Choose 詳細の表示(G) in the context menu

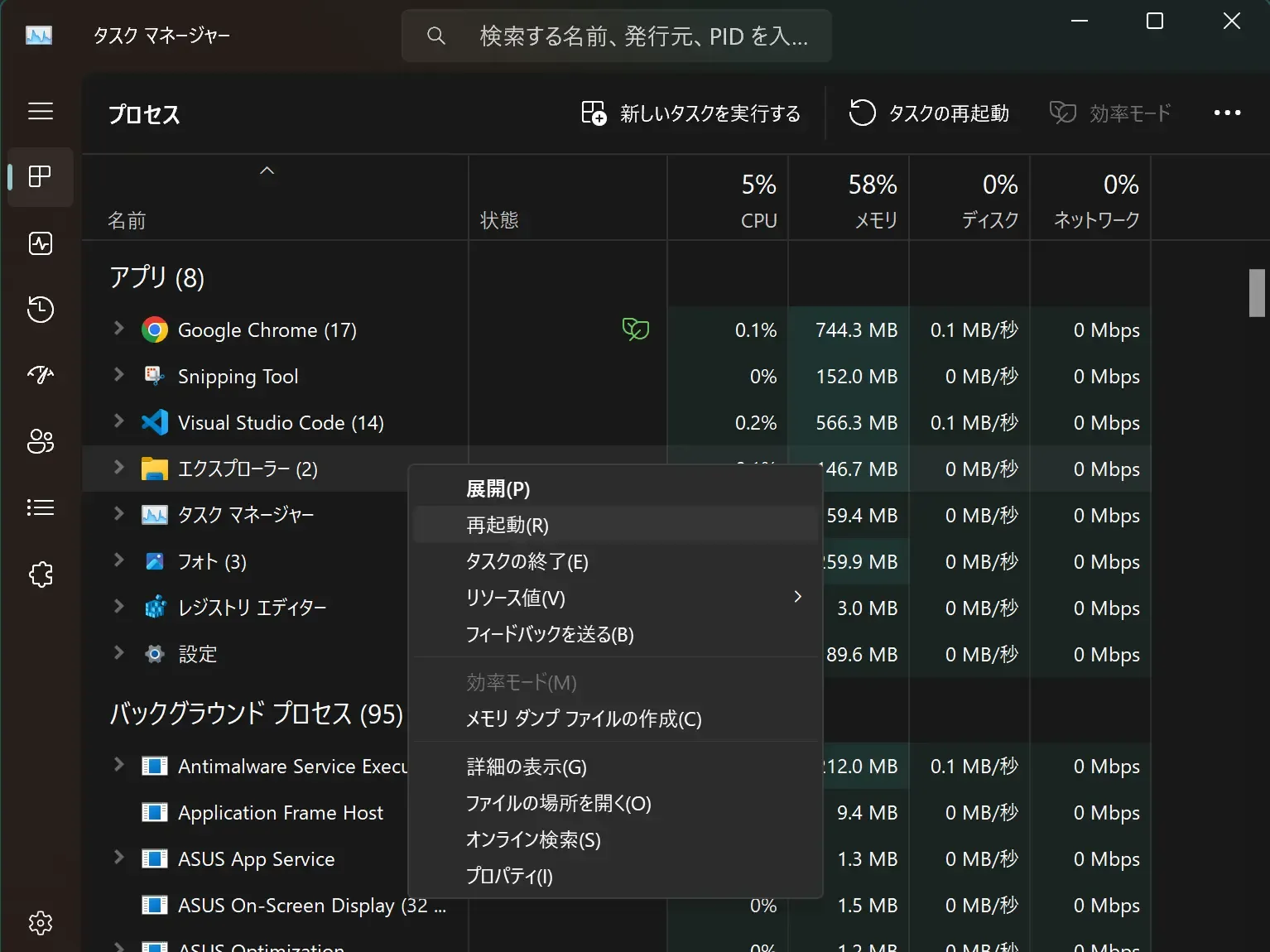pyautogui.click(x=616, y=767)
